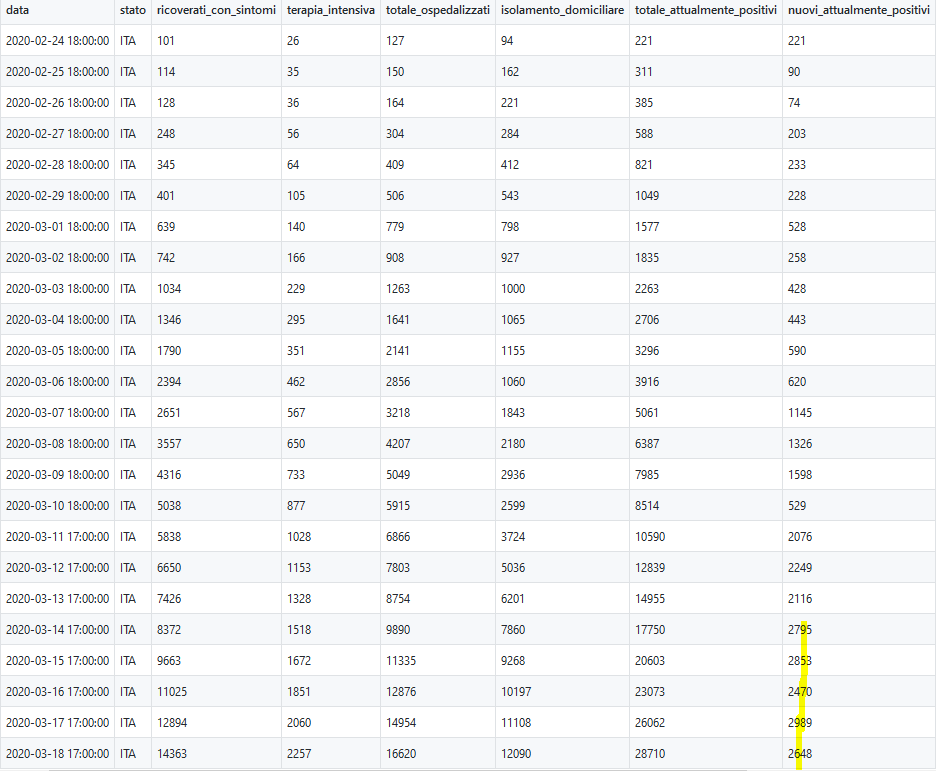Click the 'totale_ospedalizzati' column header
The image size is (936, 771).
[438, 10]
